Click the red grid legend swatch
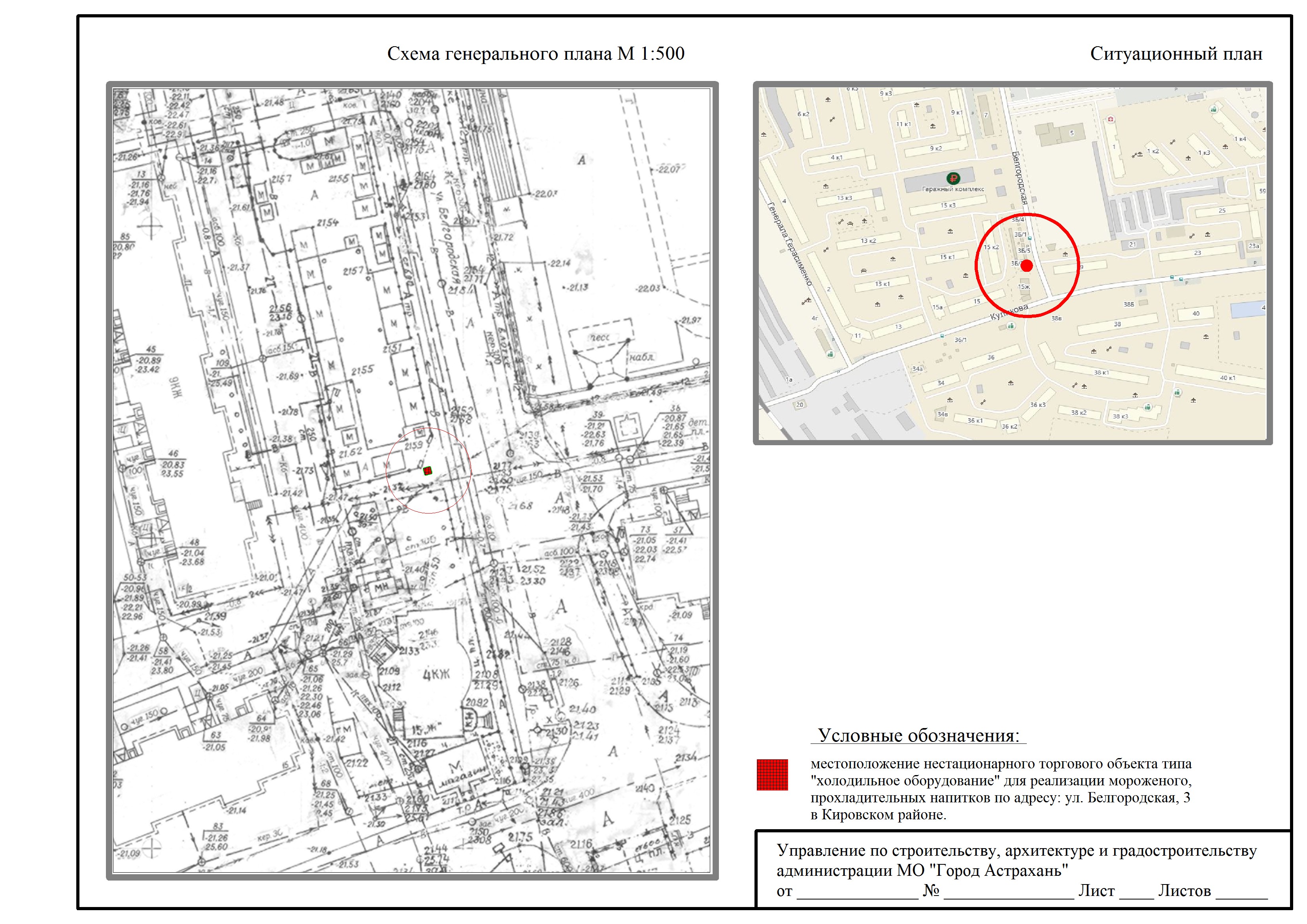Viewport: 1307px width, 924px height. click(x=772, y=775)
